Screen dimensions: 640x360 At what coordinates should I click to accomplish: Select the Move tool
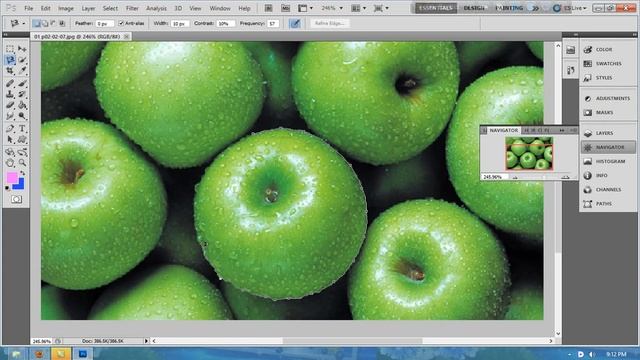tap(22, 49)
